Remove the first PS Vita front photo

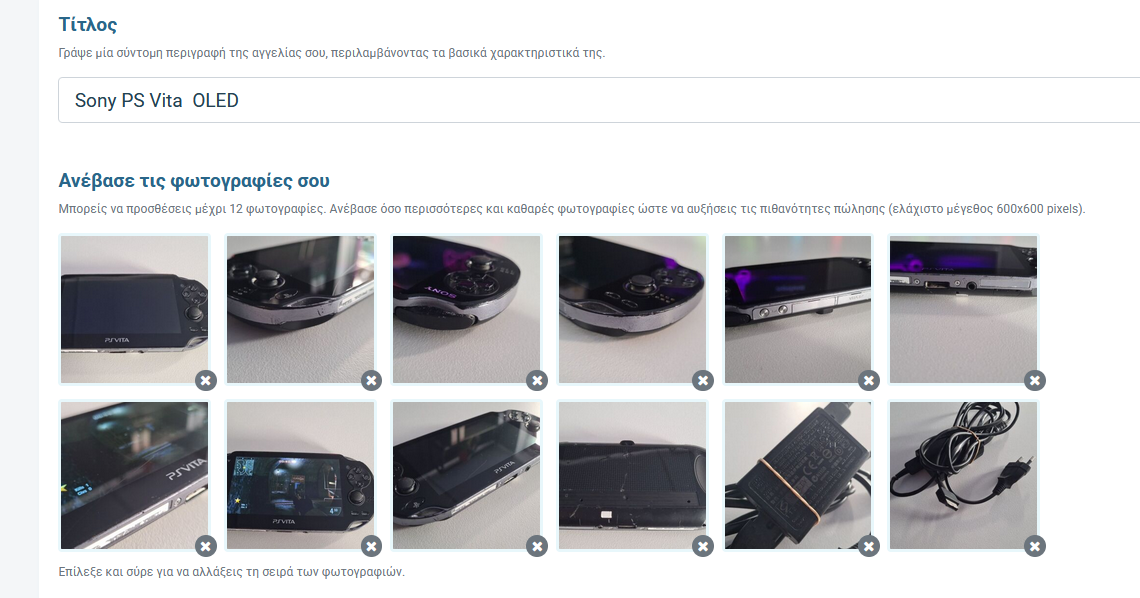(206, 380)
